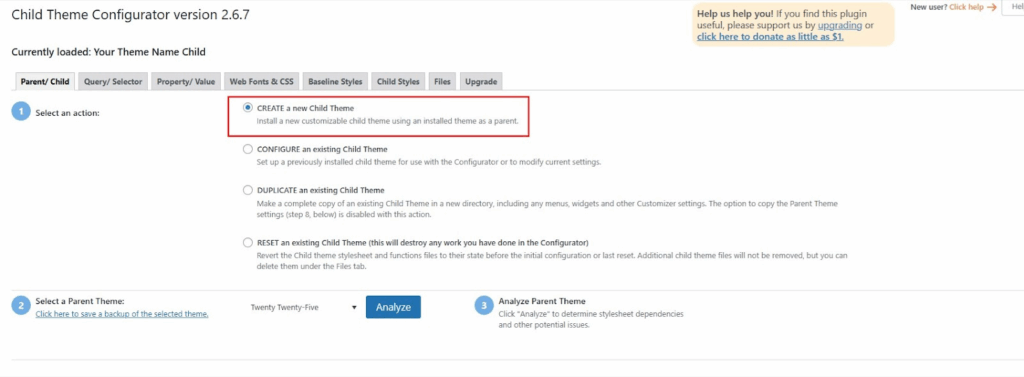Screen dimensions: 1024x377
Task: Select DUPLICATE an existing Child Theme radio
Action: point(248,190)
